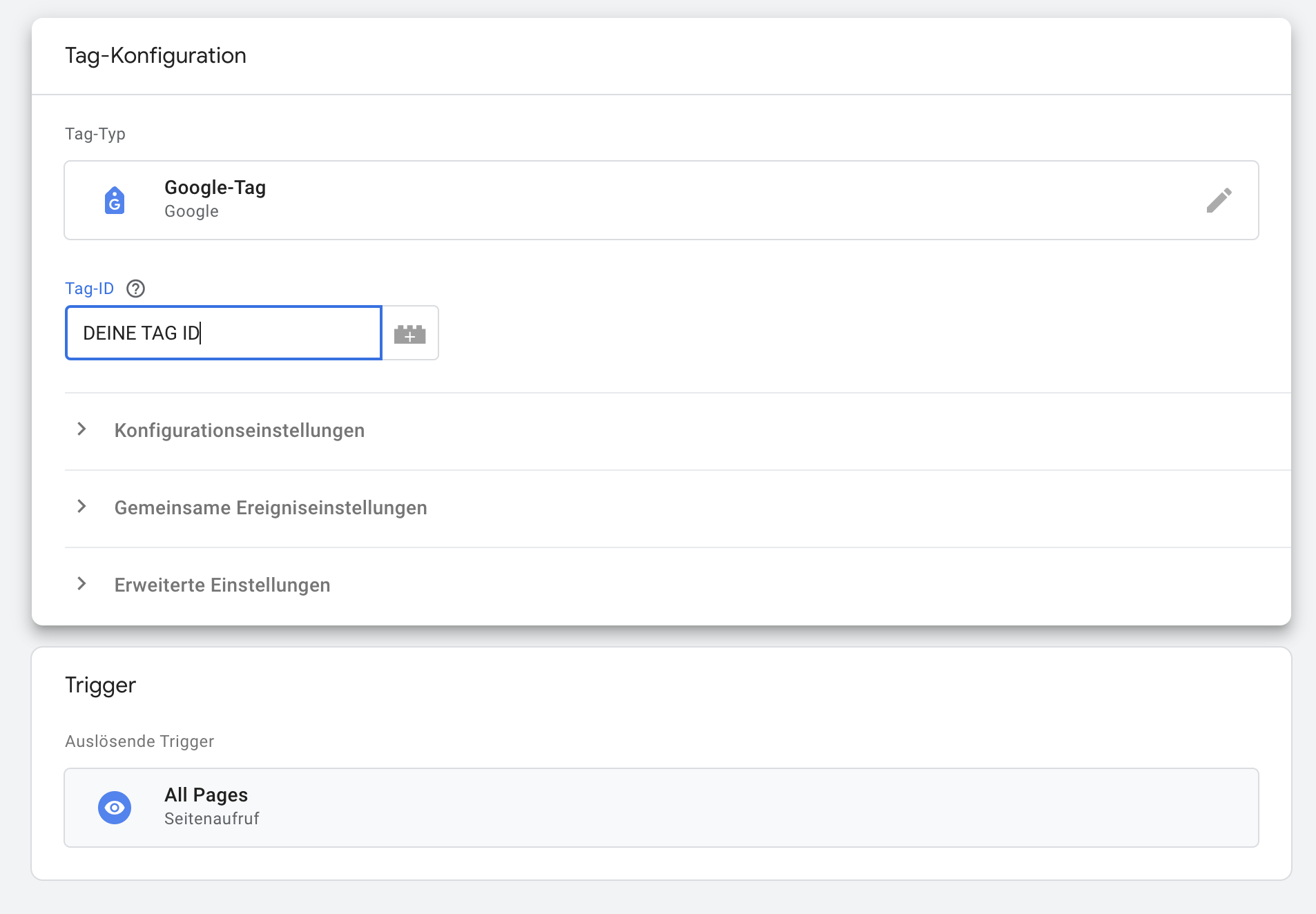Click the Trigger section heading
The width and height of the screenshot is (1316, 914).
coord(100,685)
